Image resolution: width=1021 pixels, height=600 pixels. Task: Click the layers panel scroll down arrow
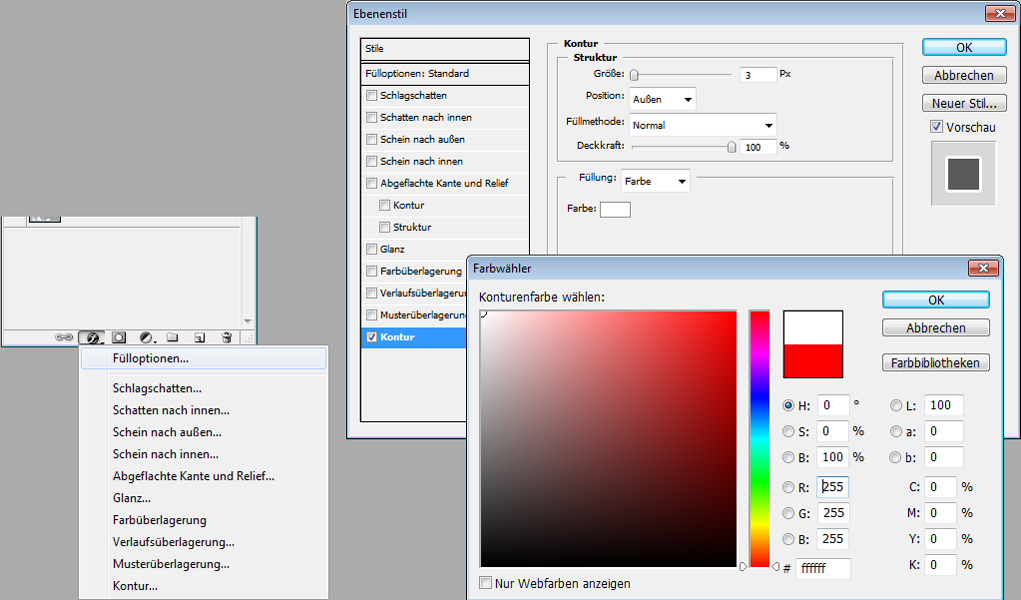247,321
